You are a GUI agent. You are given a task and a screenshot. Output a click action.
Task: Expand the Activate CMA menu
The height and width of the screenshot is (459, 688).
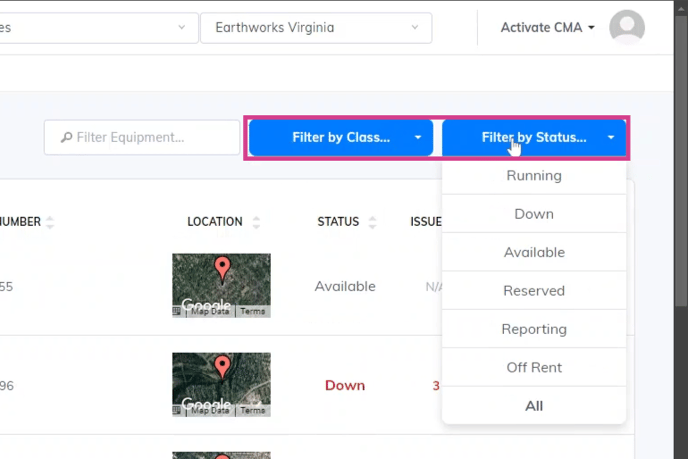click(x=548, y=28)
